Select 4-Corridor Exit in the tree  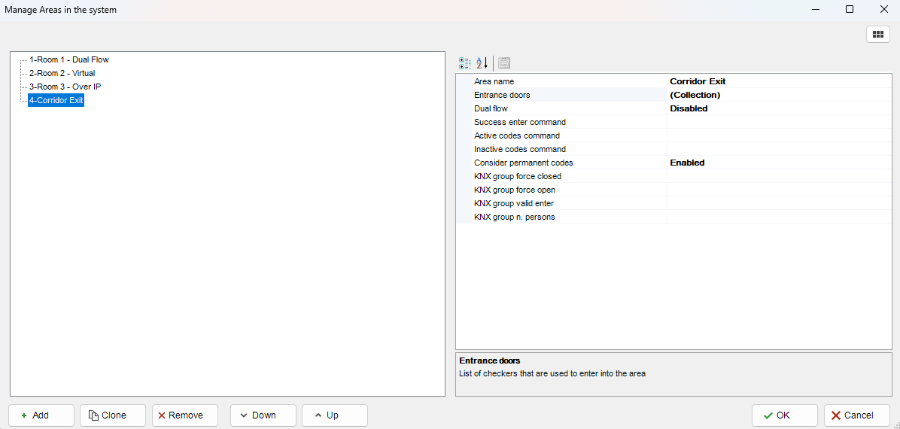(56, 100)
